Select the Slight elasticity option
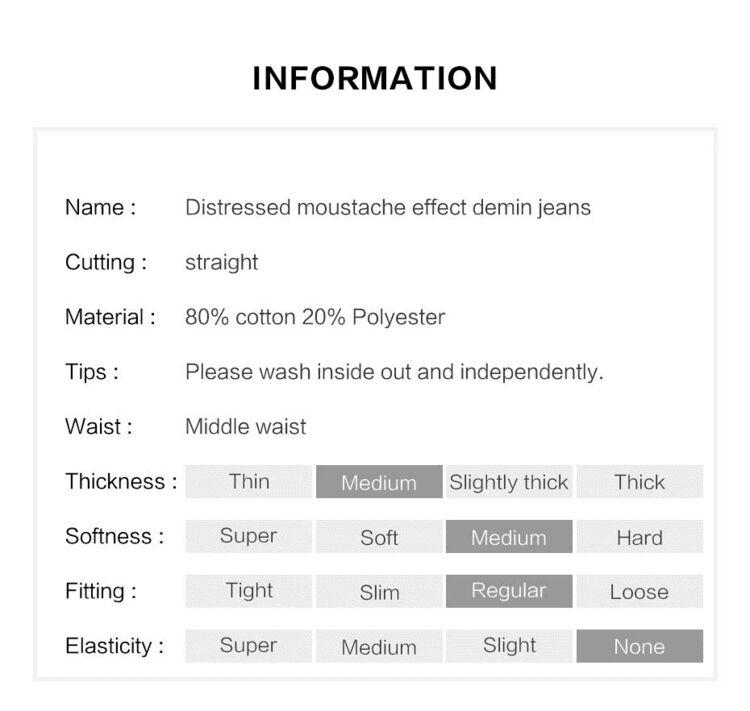 [x=509, y=646]
